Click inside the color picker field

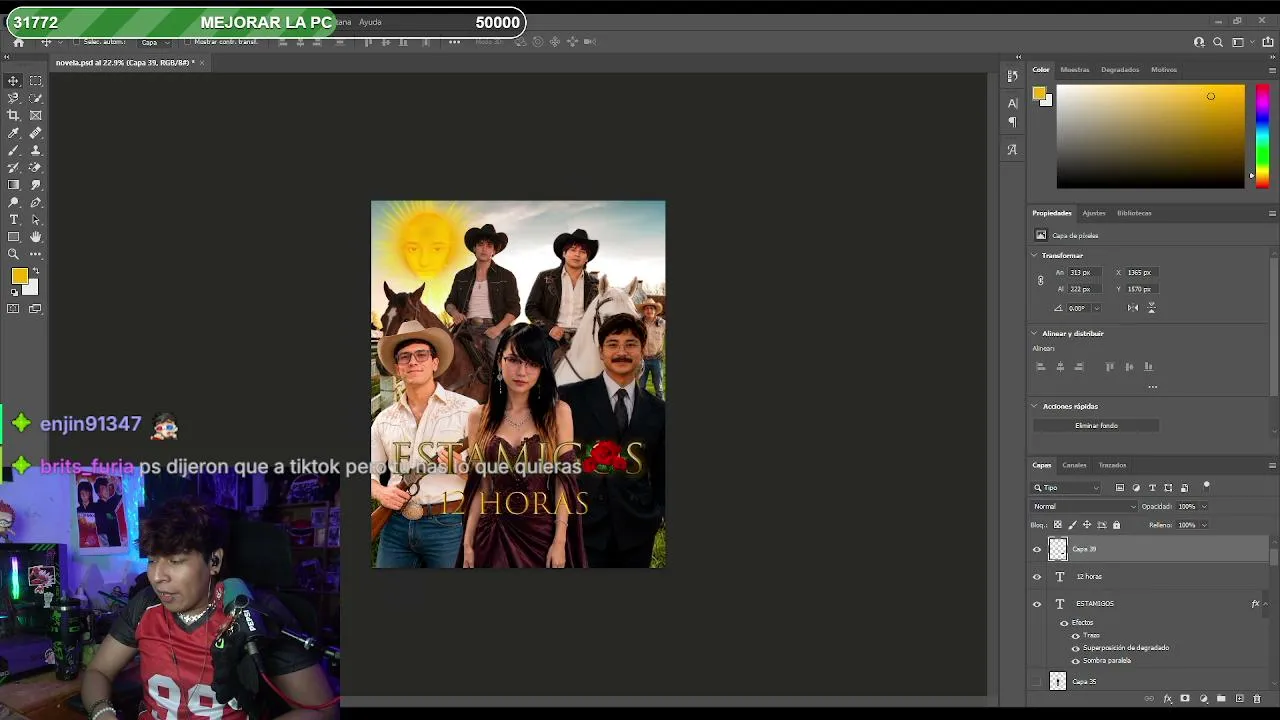[x=1150, y=136]
